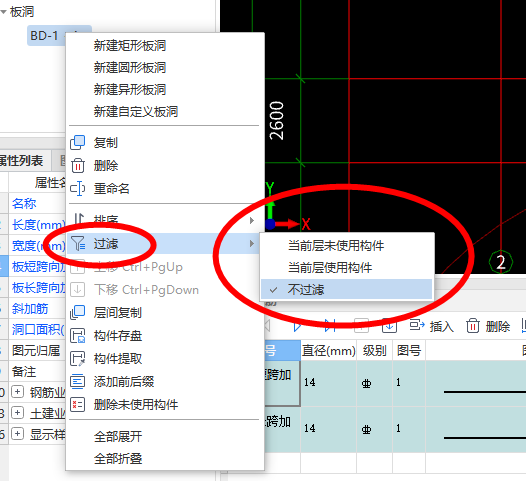
Task: Click the last-record arrow icon in rebar toolbar
Action: click(330, 326)
